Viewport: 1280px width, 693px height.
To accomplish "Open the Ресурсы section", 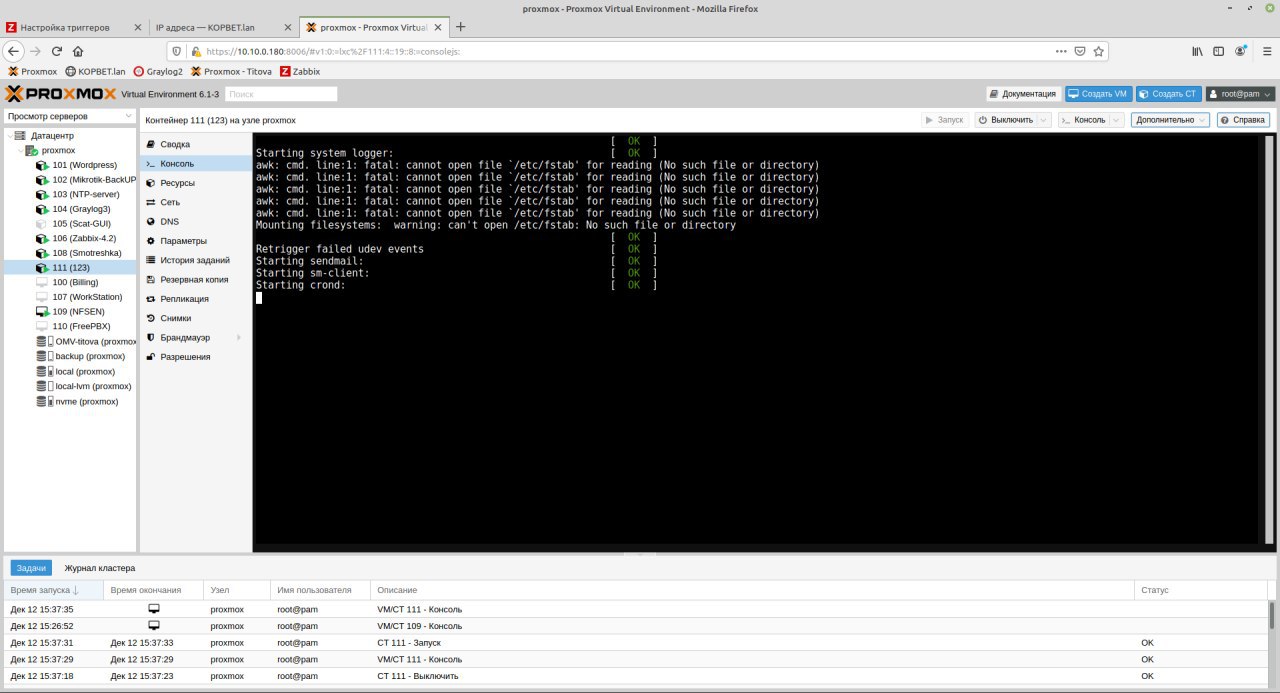I will pyautogui.click(x=177, y=183).
